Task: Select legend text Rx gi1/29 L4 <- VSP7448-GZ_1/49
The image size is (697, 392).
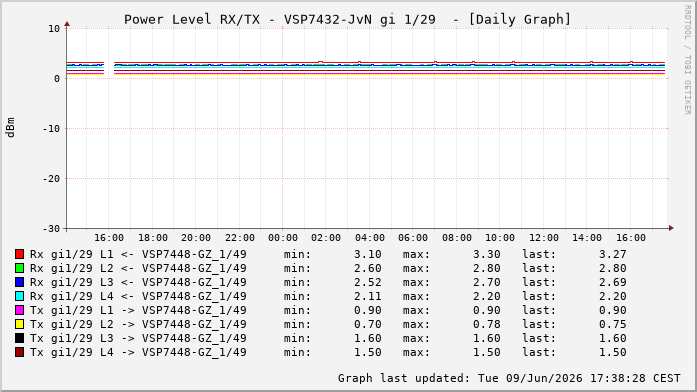Action: click(138, 296)
